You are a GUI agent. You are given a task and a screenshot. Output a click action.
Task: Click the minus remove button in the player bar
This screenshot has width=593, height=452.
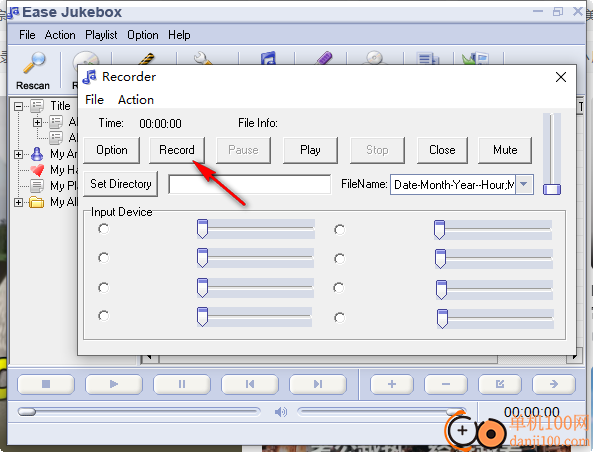click(x=446, y=384)
